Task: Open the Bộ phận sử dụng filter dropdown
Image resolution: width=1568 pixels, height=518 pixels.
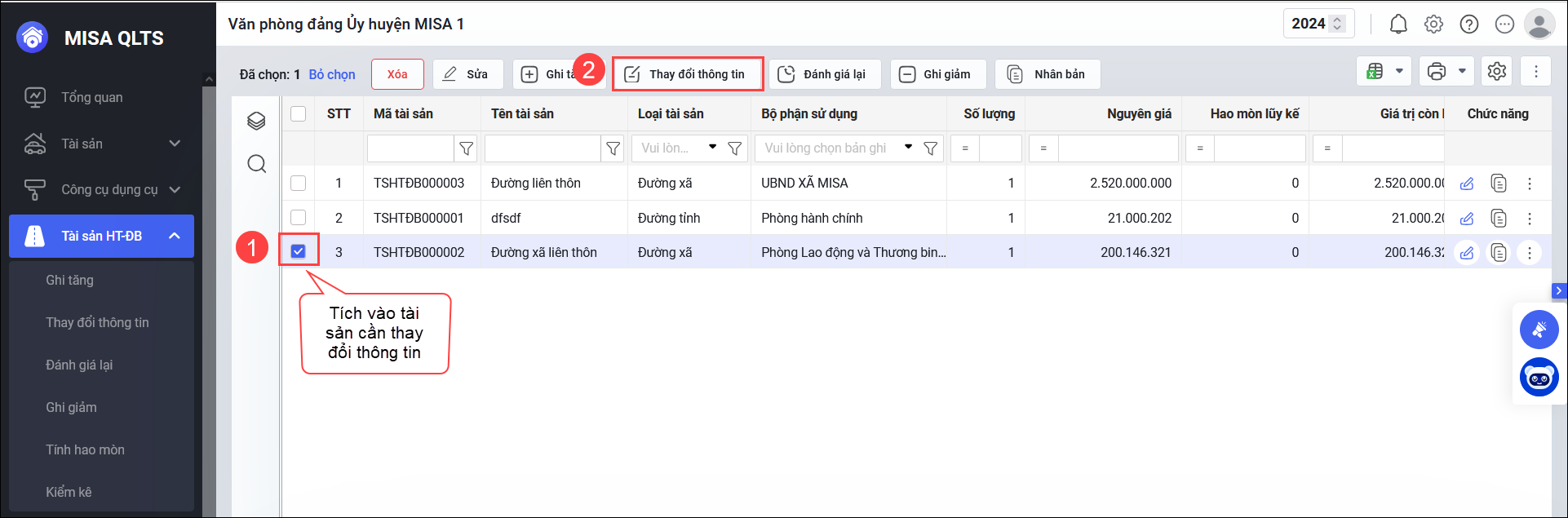Action: 908,148
